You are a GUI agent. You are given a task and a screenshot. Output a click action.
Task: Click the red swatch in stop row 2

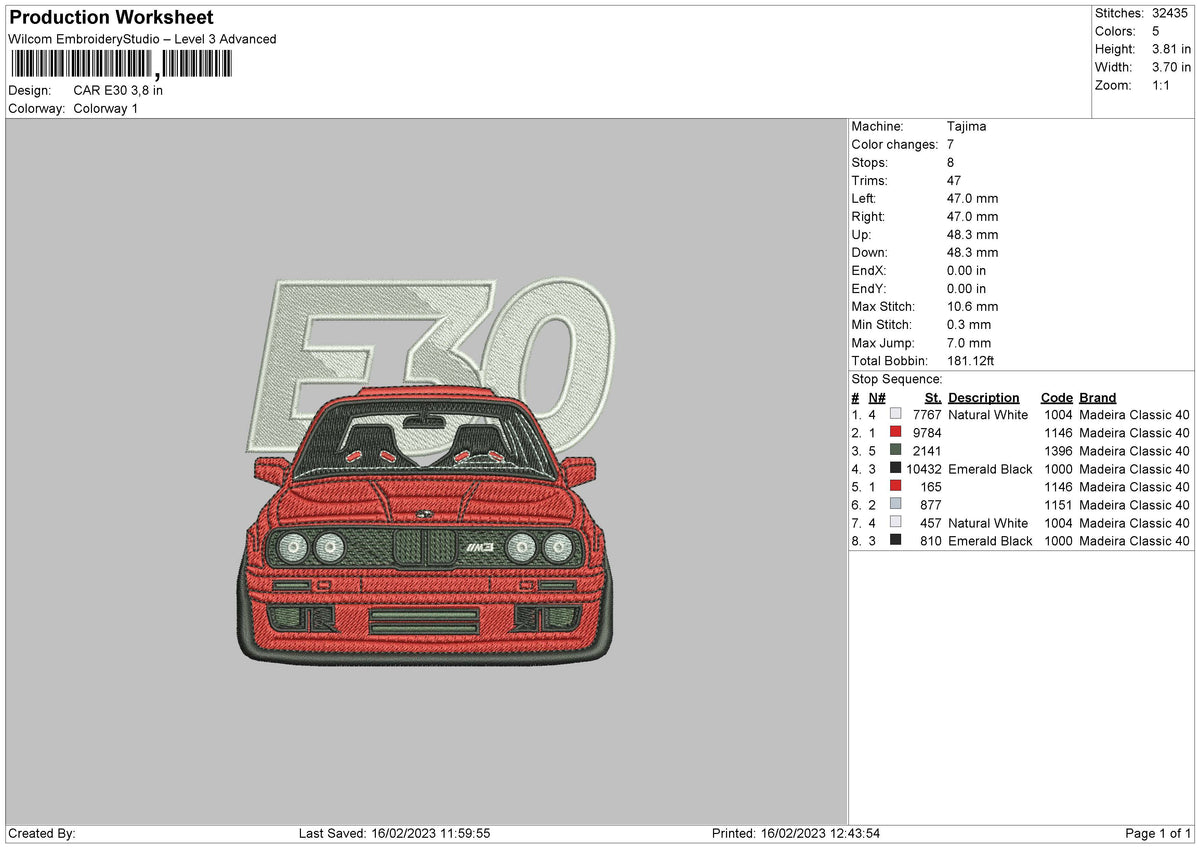point(896,432)
